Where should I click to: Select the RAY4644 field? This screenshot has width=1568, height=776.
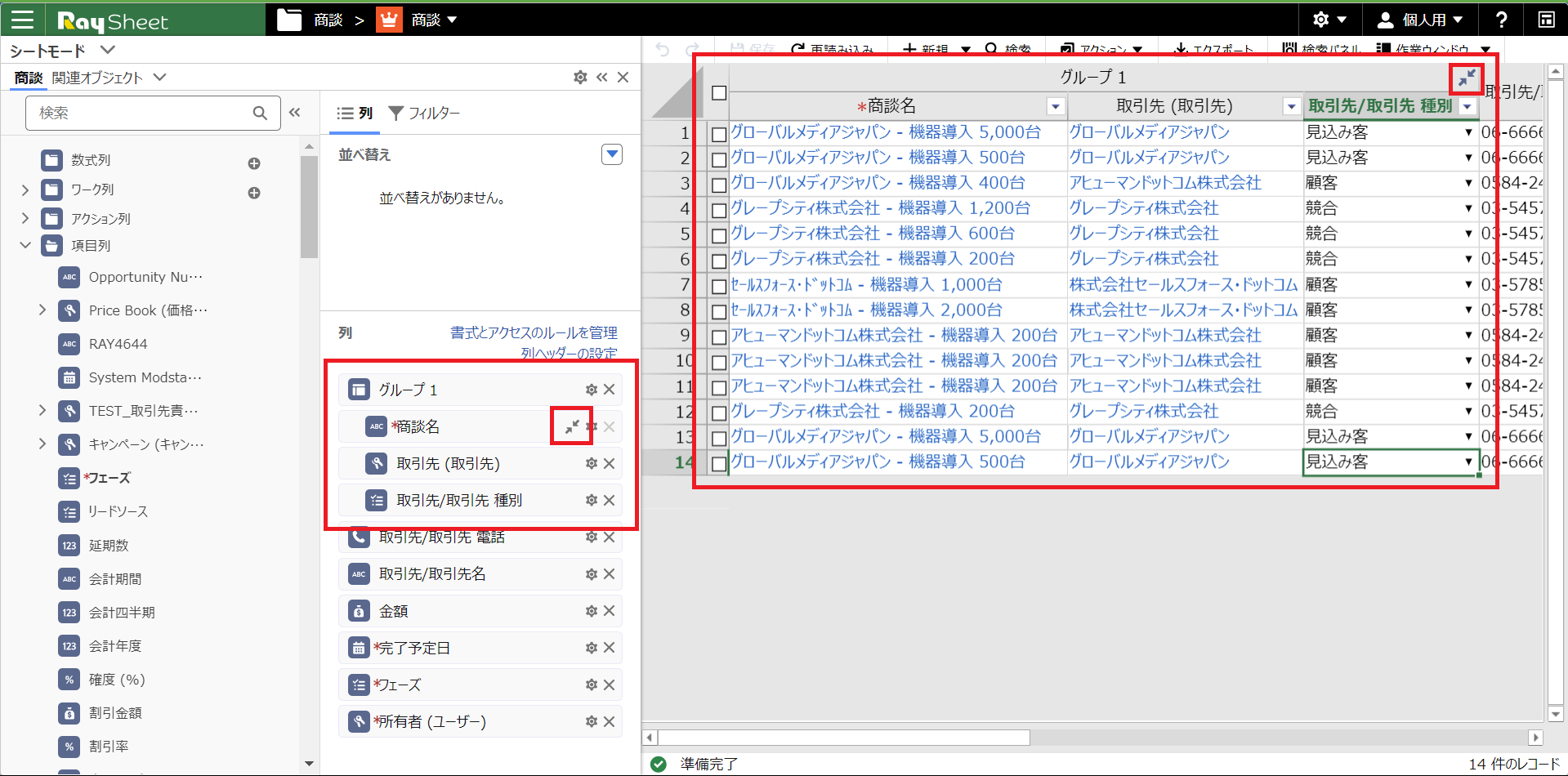118,344
